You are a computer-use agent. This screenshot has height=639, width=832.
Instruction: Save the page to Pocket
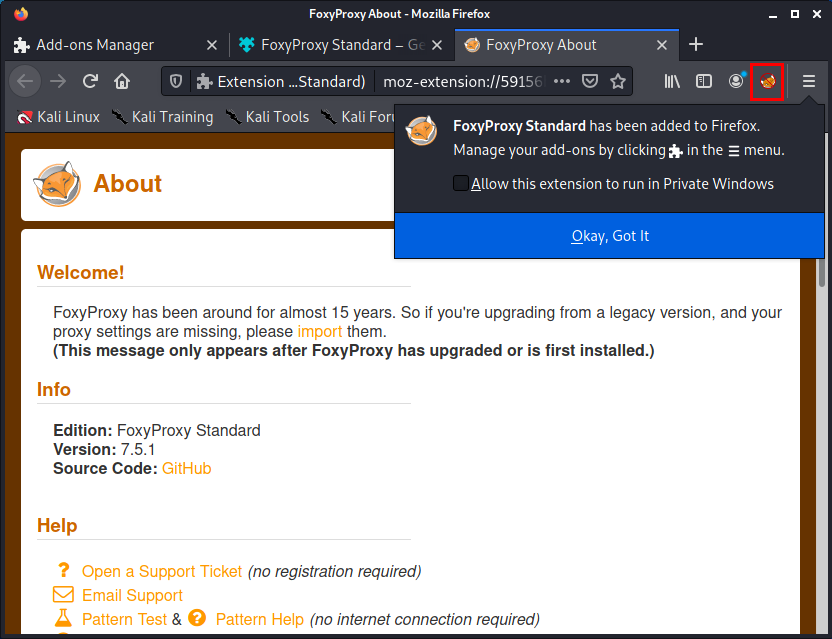pos(590,81)
